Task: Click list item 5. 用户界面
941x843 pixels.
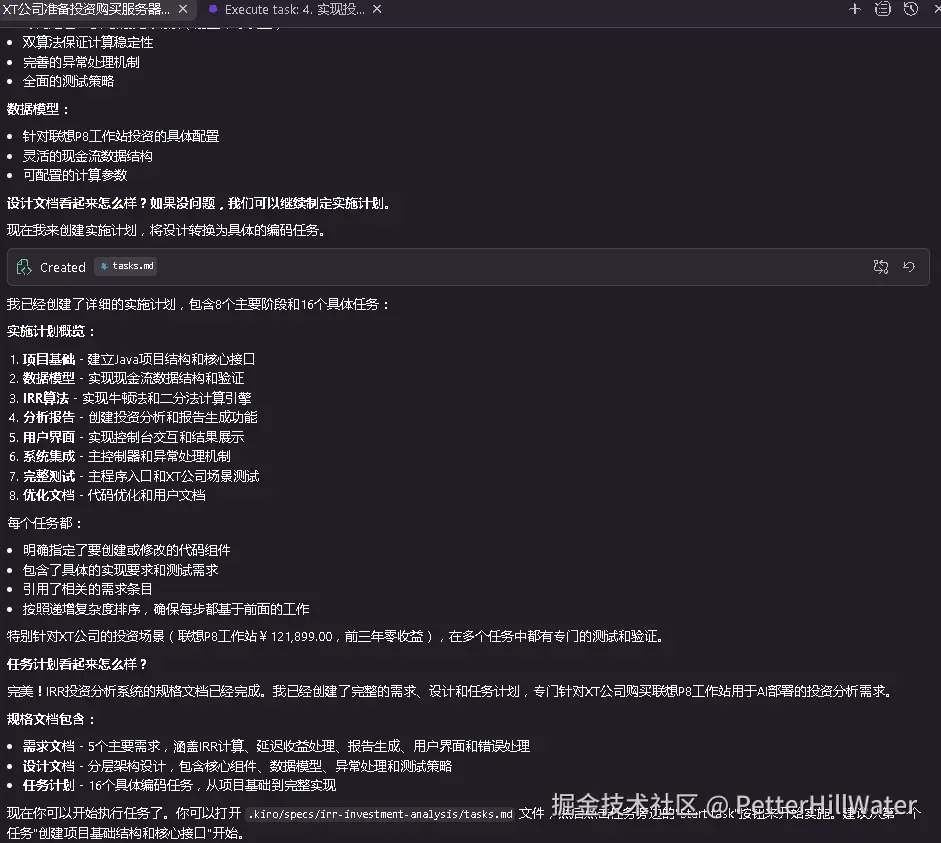Action: tap(127, 437)
